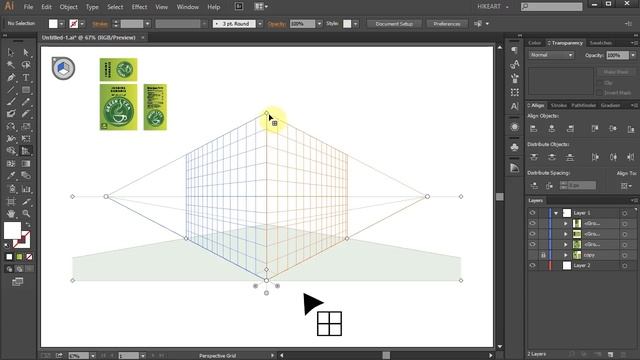
Task: Click Horizontal Align Left in Align panel
Action: tap(533, 129)
